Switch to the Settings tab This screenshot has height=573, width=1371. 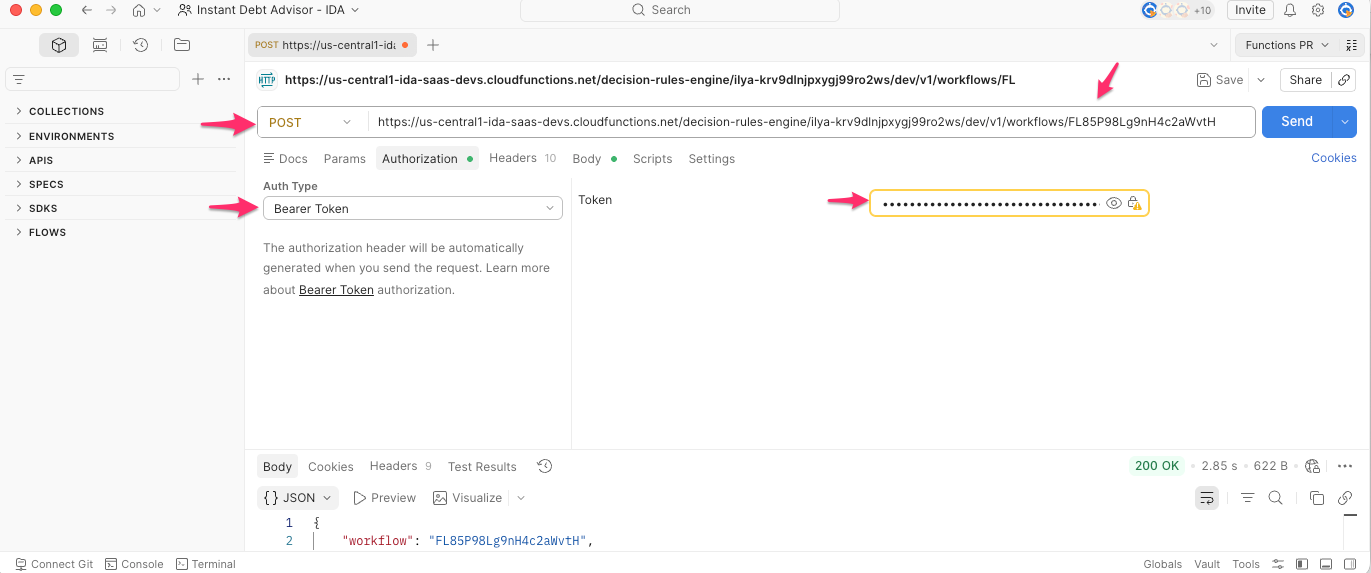712,159
